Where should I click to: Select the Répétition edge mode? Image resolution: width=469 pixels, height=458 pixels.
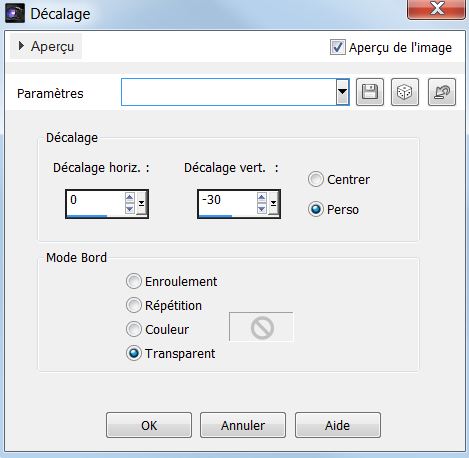[x=134, y=305]
